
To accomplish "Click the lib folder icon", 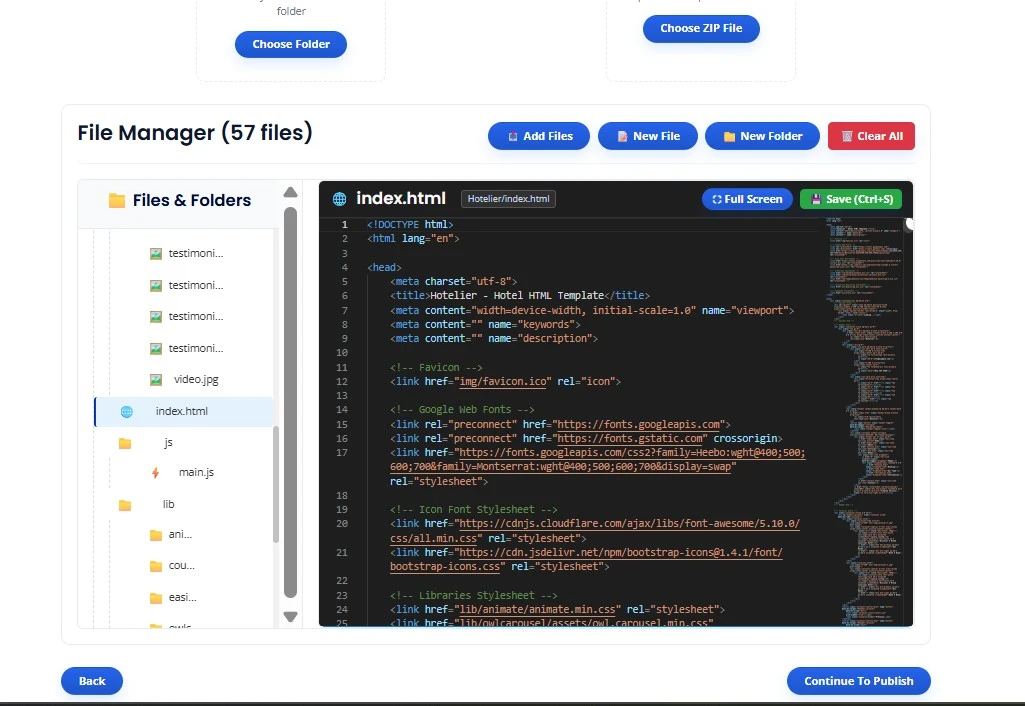I will click(x=125, y=504).
